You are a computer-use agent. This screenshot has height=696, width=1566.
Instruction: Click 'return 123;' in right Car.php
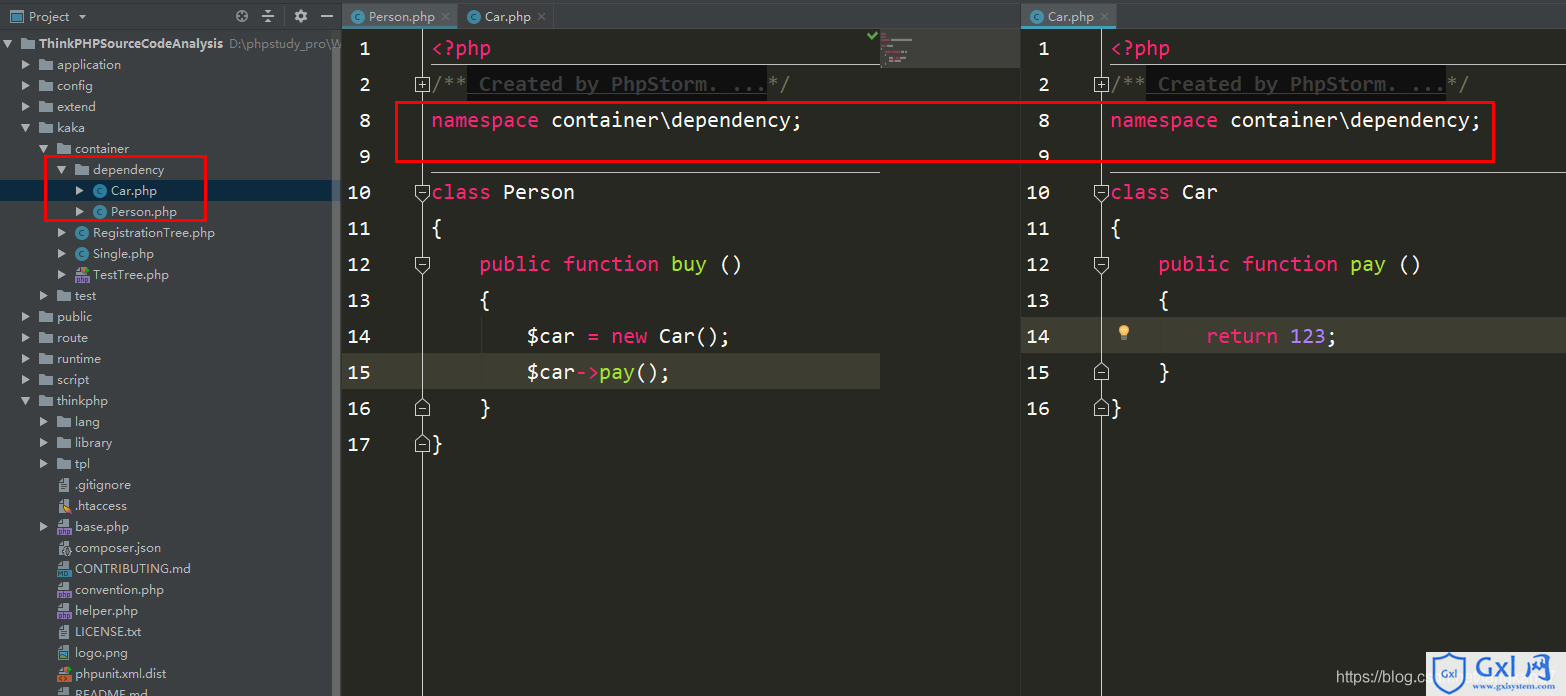click(1271, 337)
